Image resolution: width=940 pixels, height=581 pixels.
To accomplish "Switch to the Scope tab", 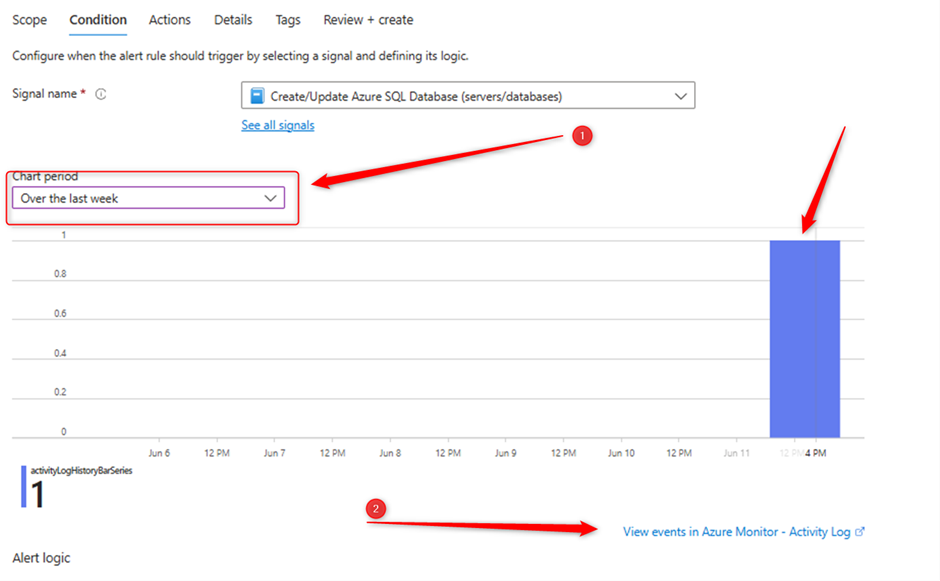I will 29,20.
